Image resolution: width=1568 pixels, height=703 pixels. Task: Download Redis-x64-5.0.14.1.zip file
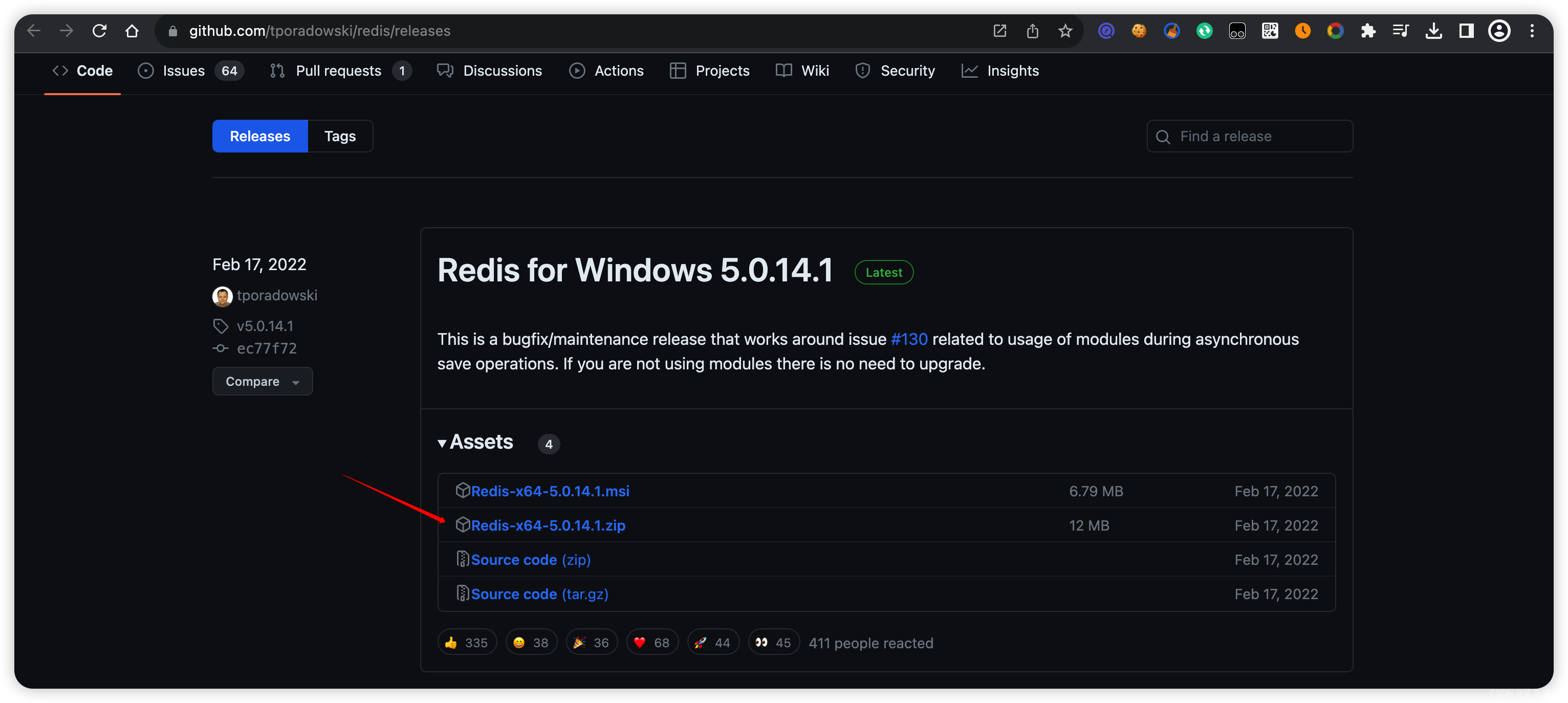coord(548,525)
